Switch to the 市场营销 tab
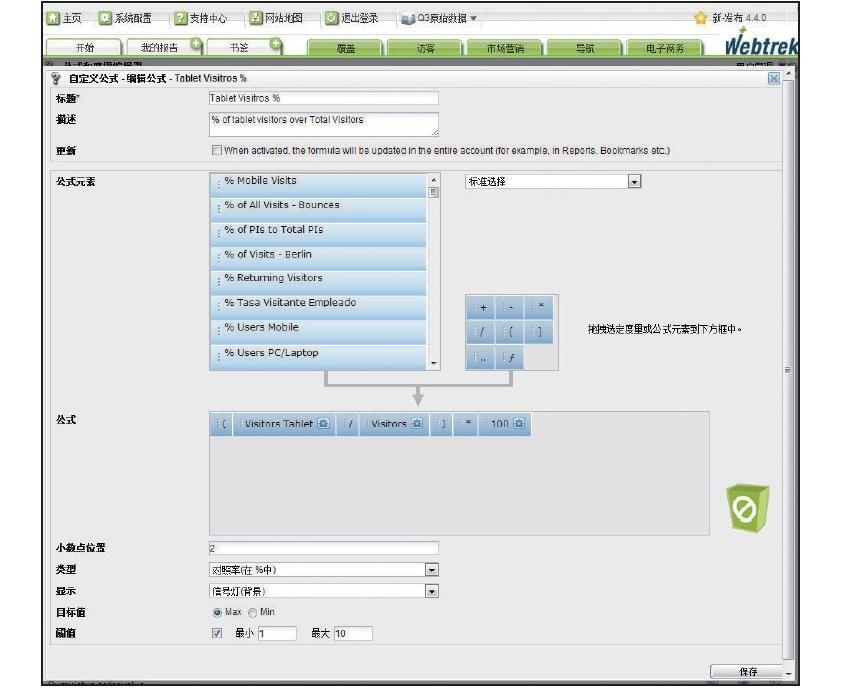The width and height of the screenshot is (858, 690). 505,48
